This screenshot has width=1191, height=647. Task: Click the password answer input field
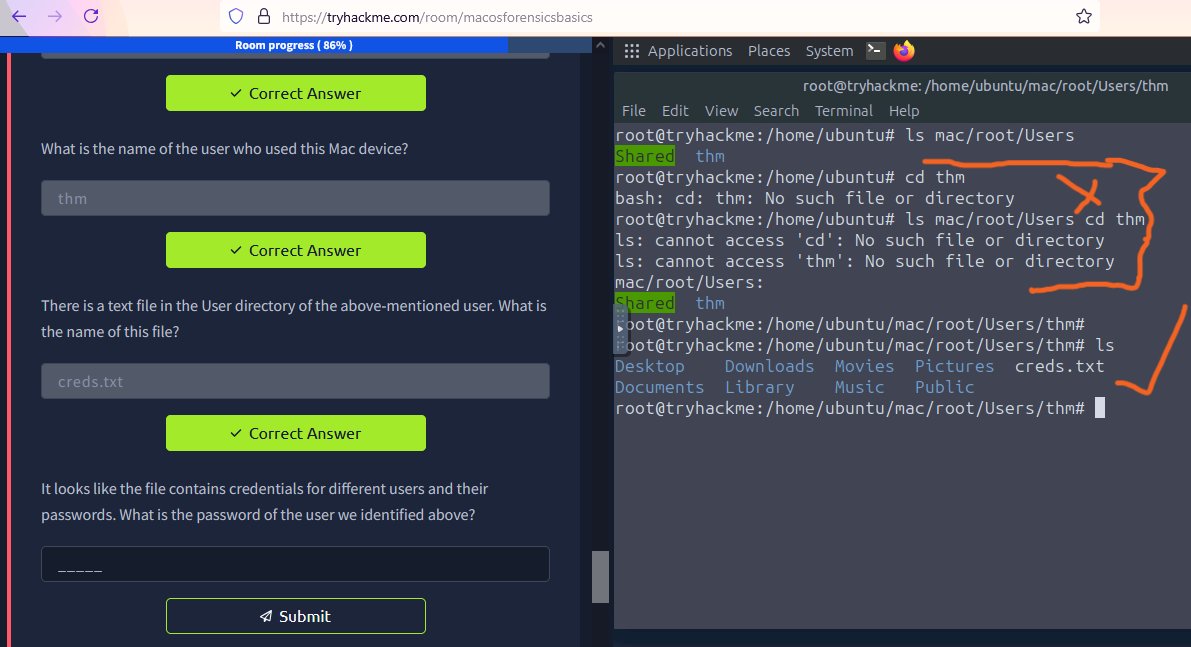(295, 564)
